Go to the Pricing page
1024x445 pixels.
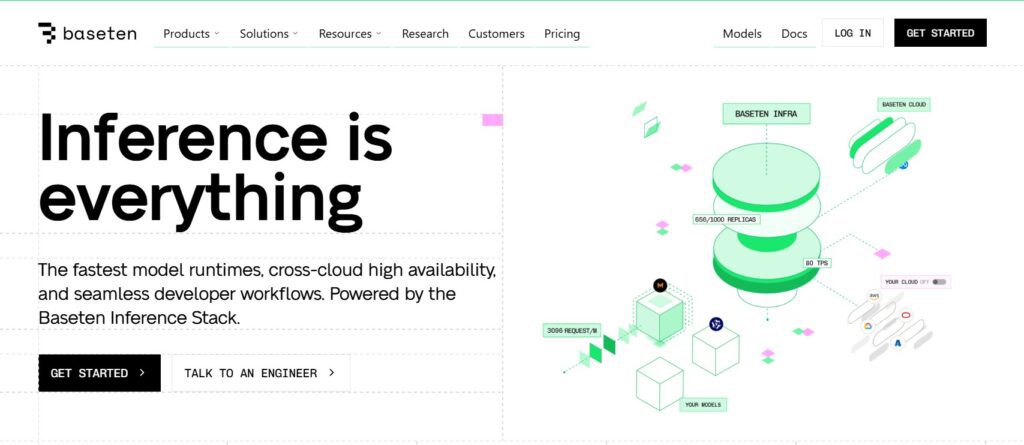coord(562,33)
